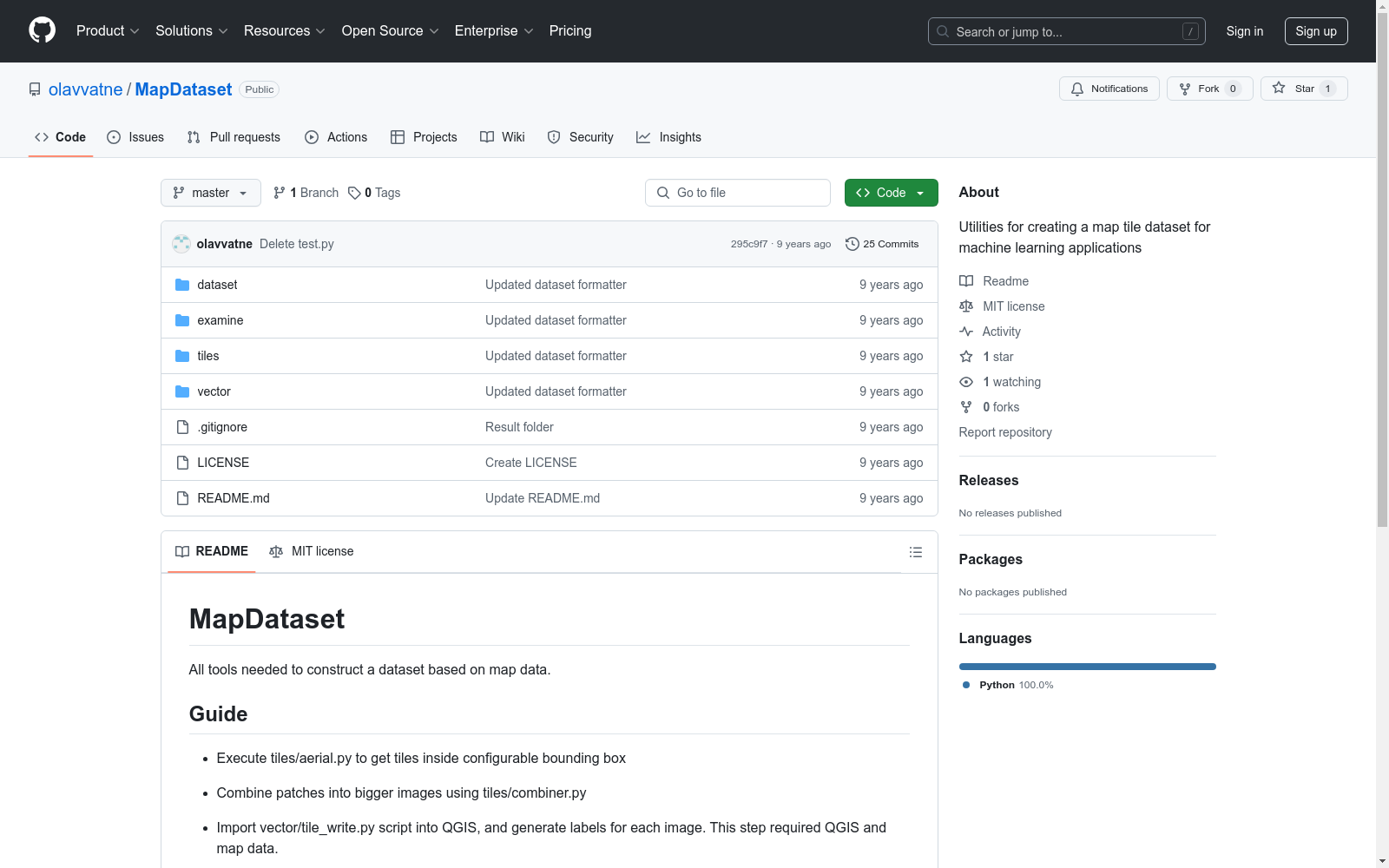The height and width of the screenshot is (868, 1389).
Task: Click the dataset folder icon
Action: [182, 285]
